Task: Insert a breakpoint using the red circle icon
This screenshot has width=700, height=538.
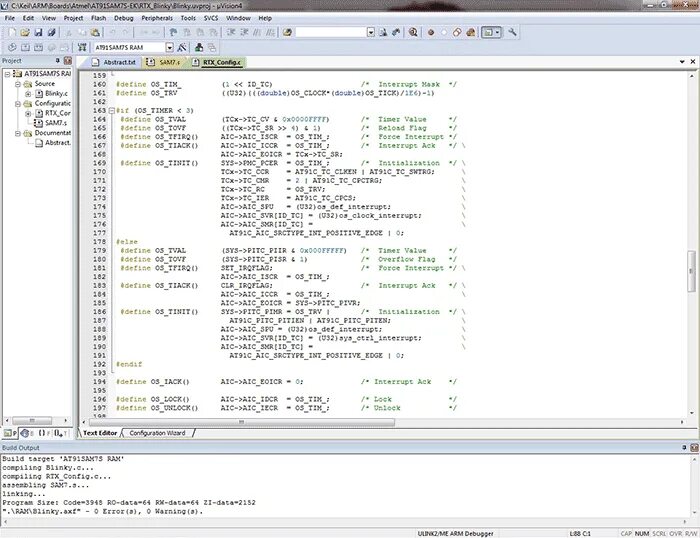Action: tap(431, 33)
